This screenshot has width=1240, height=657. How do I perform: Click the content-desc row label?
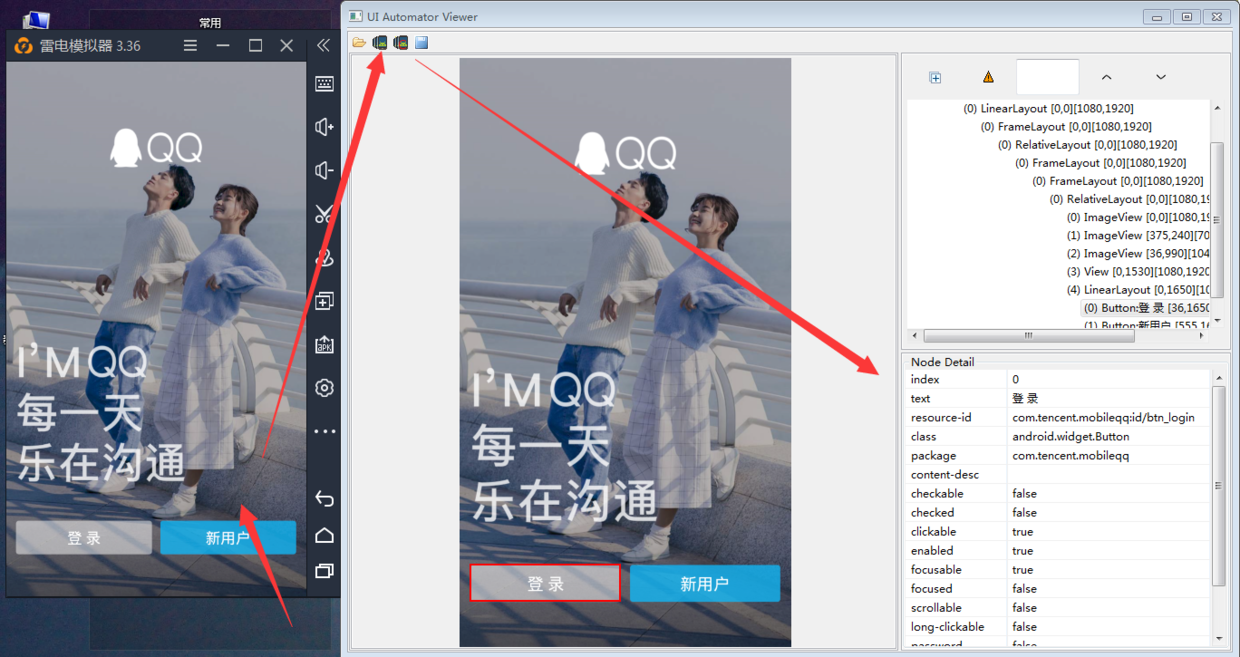click(x=944, y=474)
